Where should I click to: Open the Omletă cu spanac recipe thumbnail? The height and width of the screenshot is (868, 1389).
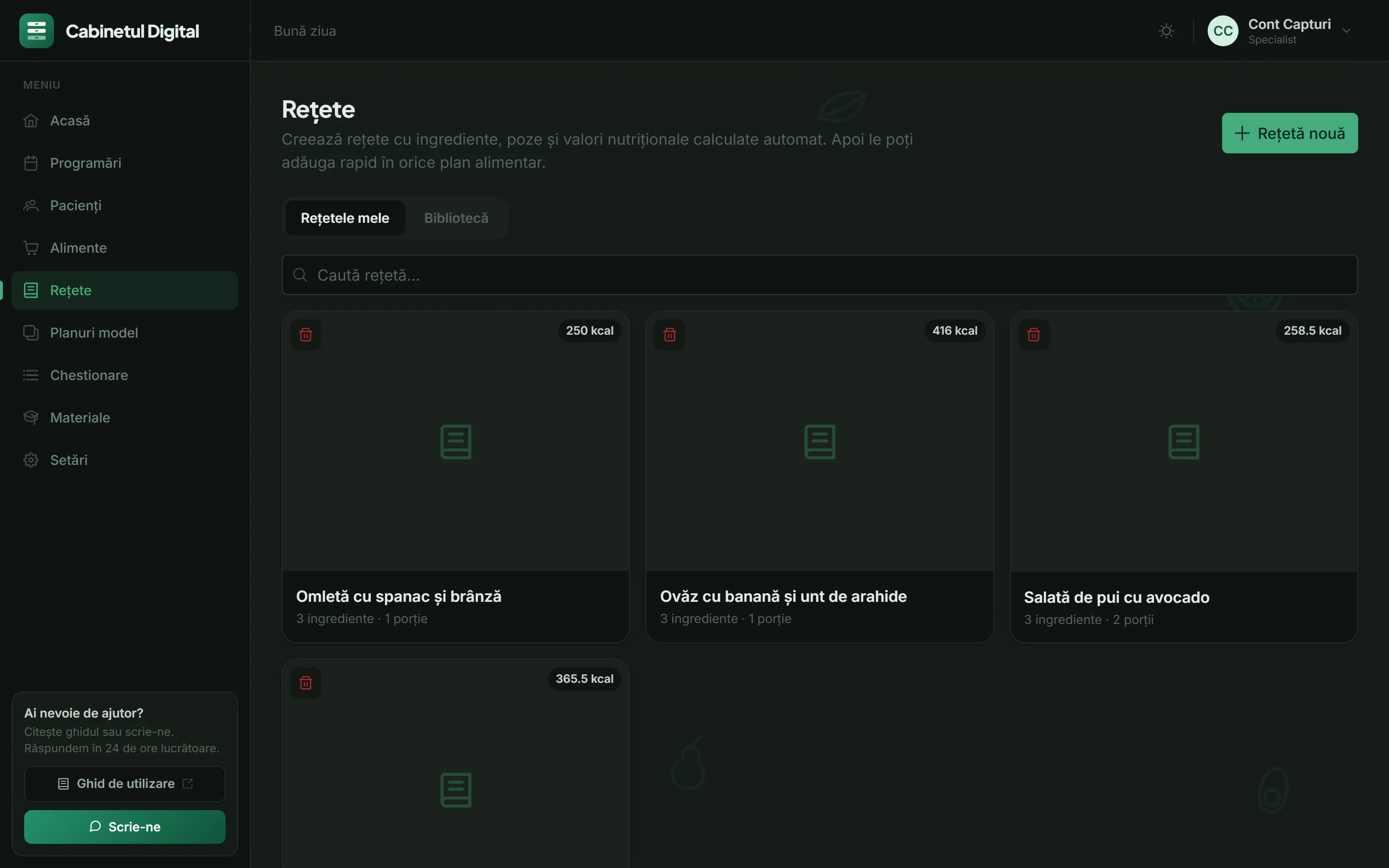[456, 441]
